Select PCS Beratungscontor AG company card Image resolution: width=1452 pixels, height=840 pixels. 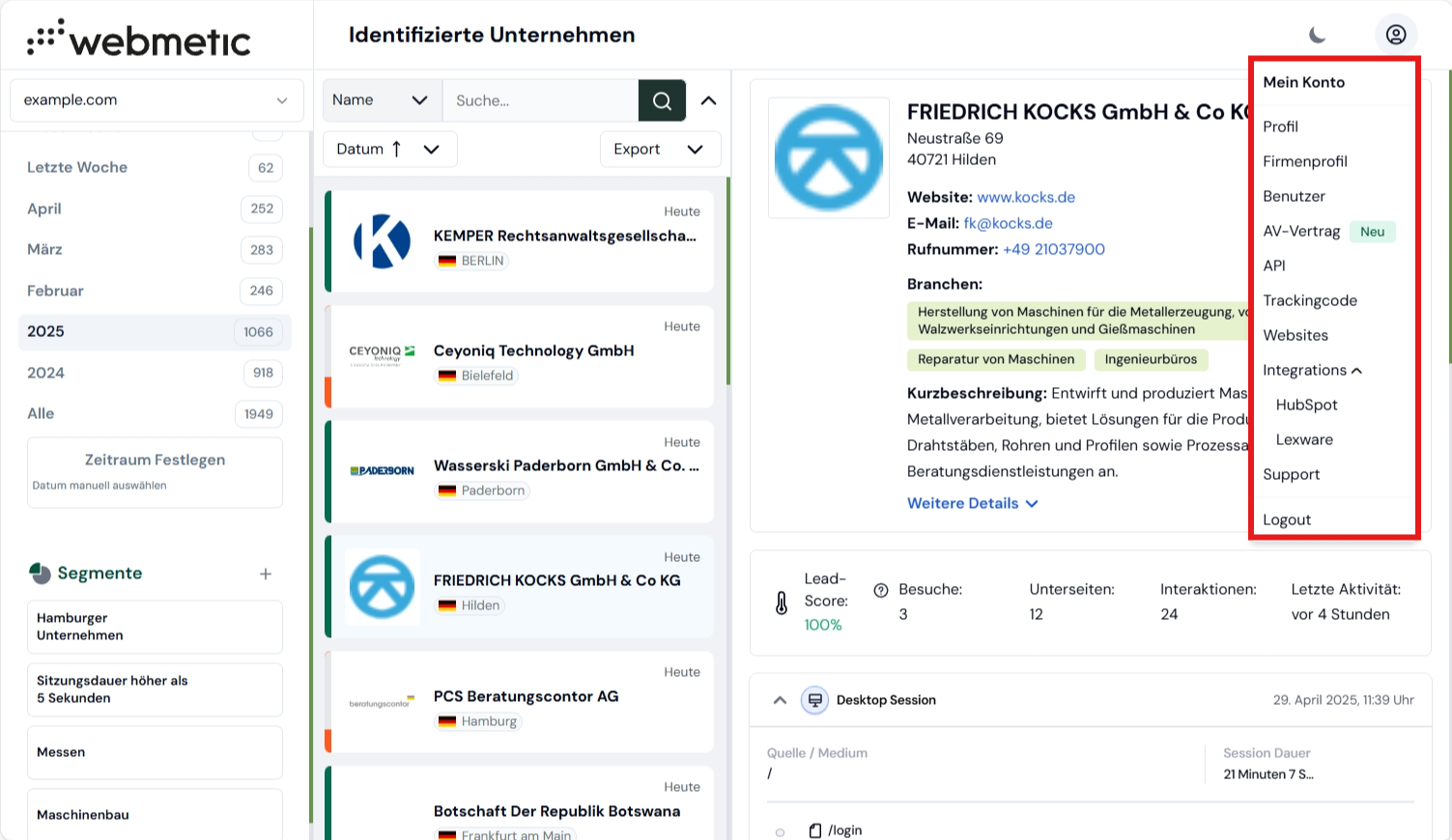click(x=520, y=702)
